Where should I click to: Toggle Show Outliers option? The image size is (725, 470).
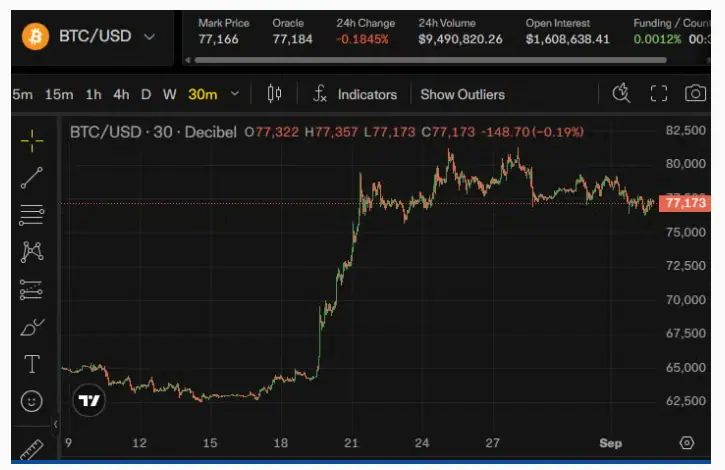pyautogui.click(x=462, y=94)
